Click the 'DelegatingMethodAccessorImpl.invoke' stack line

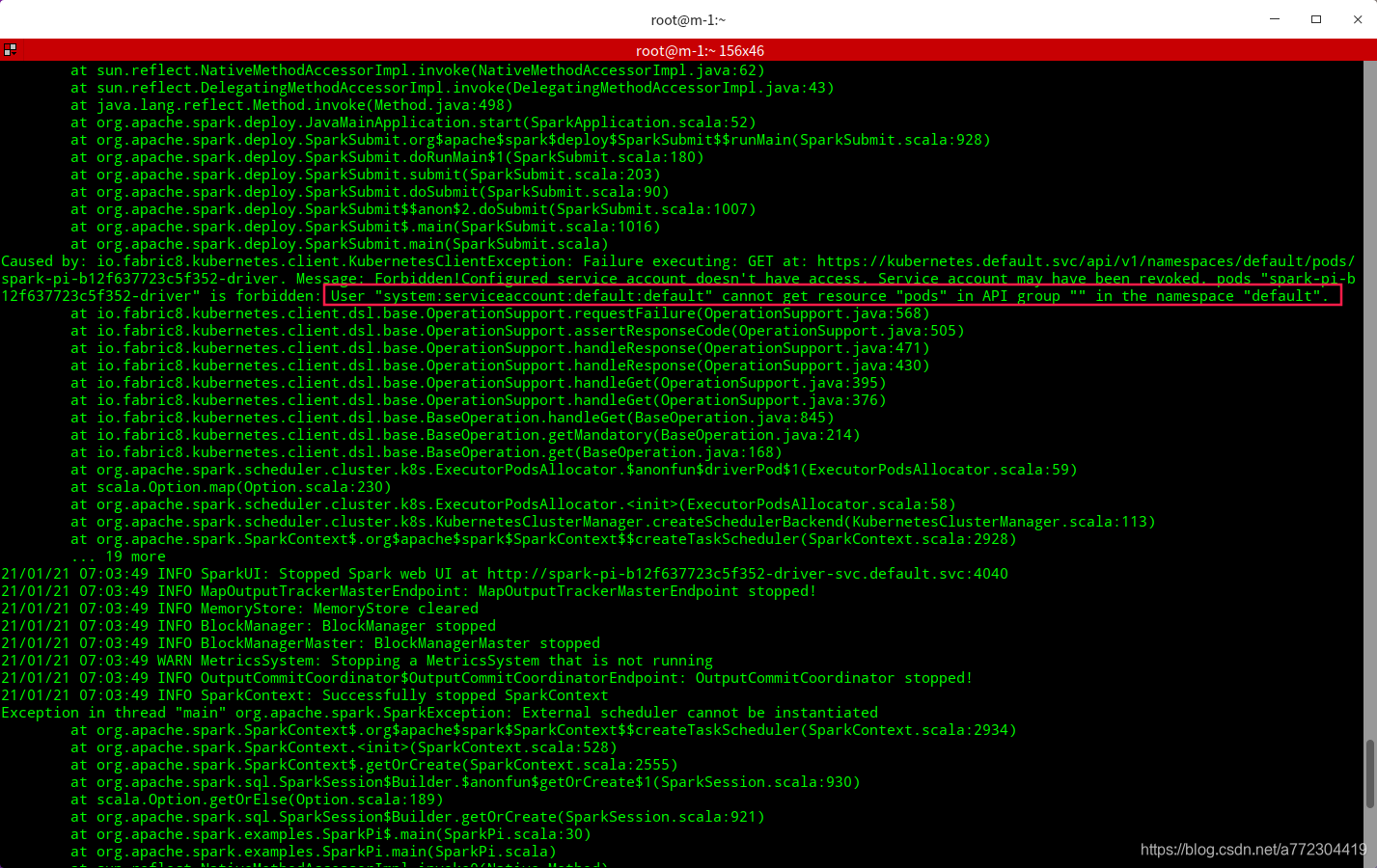tap(453, 88)
